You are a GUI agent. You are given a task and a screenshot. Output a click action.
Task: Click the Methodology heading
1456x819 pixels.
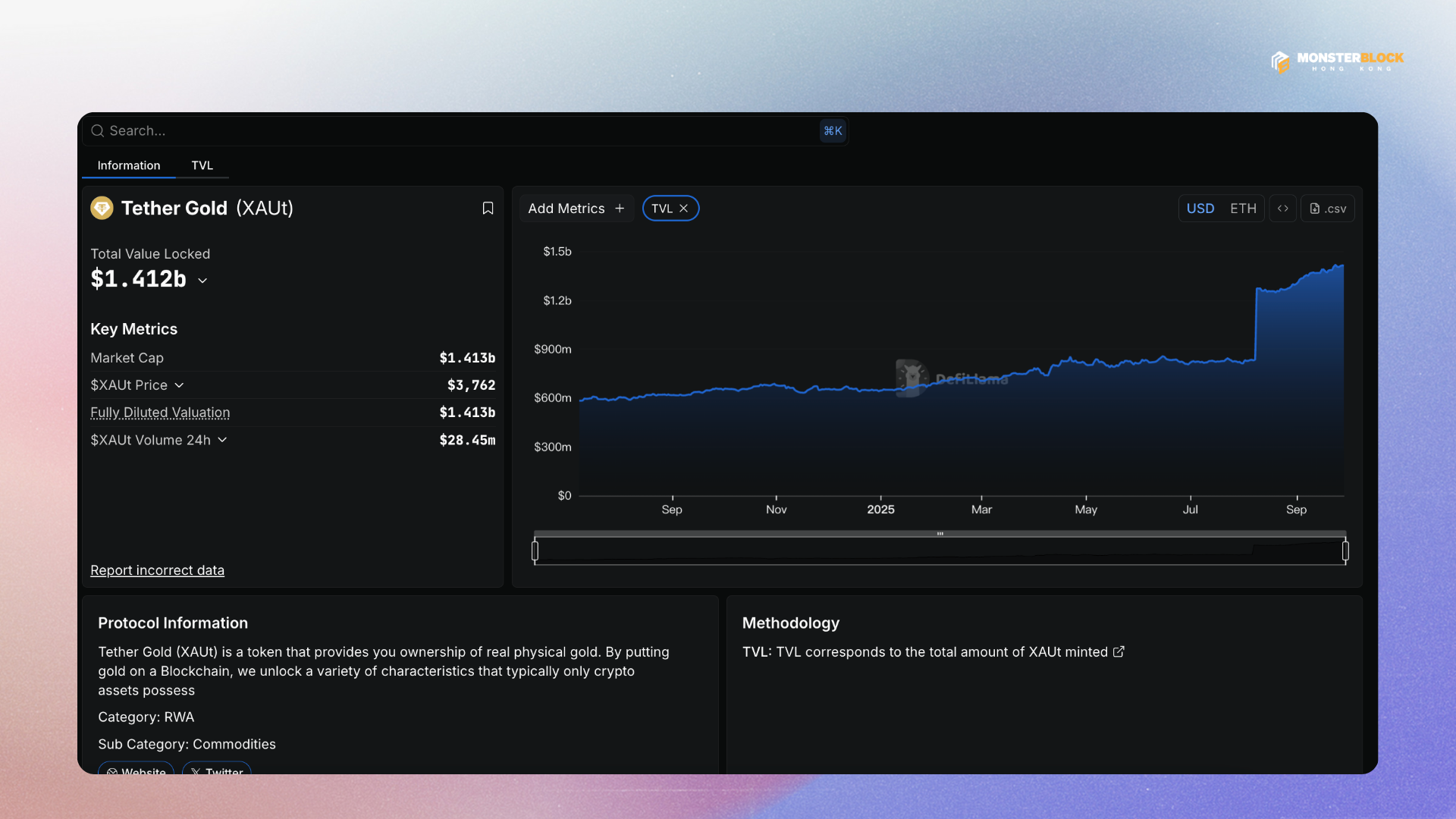tap(791, 623)
